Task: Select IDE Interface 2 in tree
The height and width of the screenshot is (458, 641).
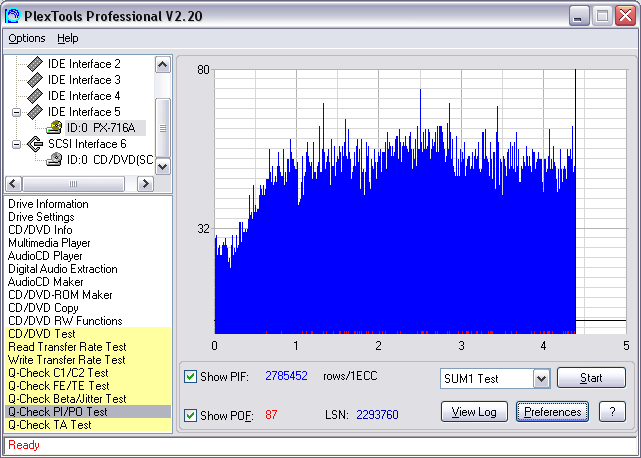Action: (84, 64)
